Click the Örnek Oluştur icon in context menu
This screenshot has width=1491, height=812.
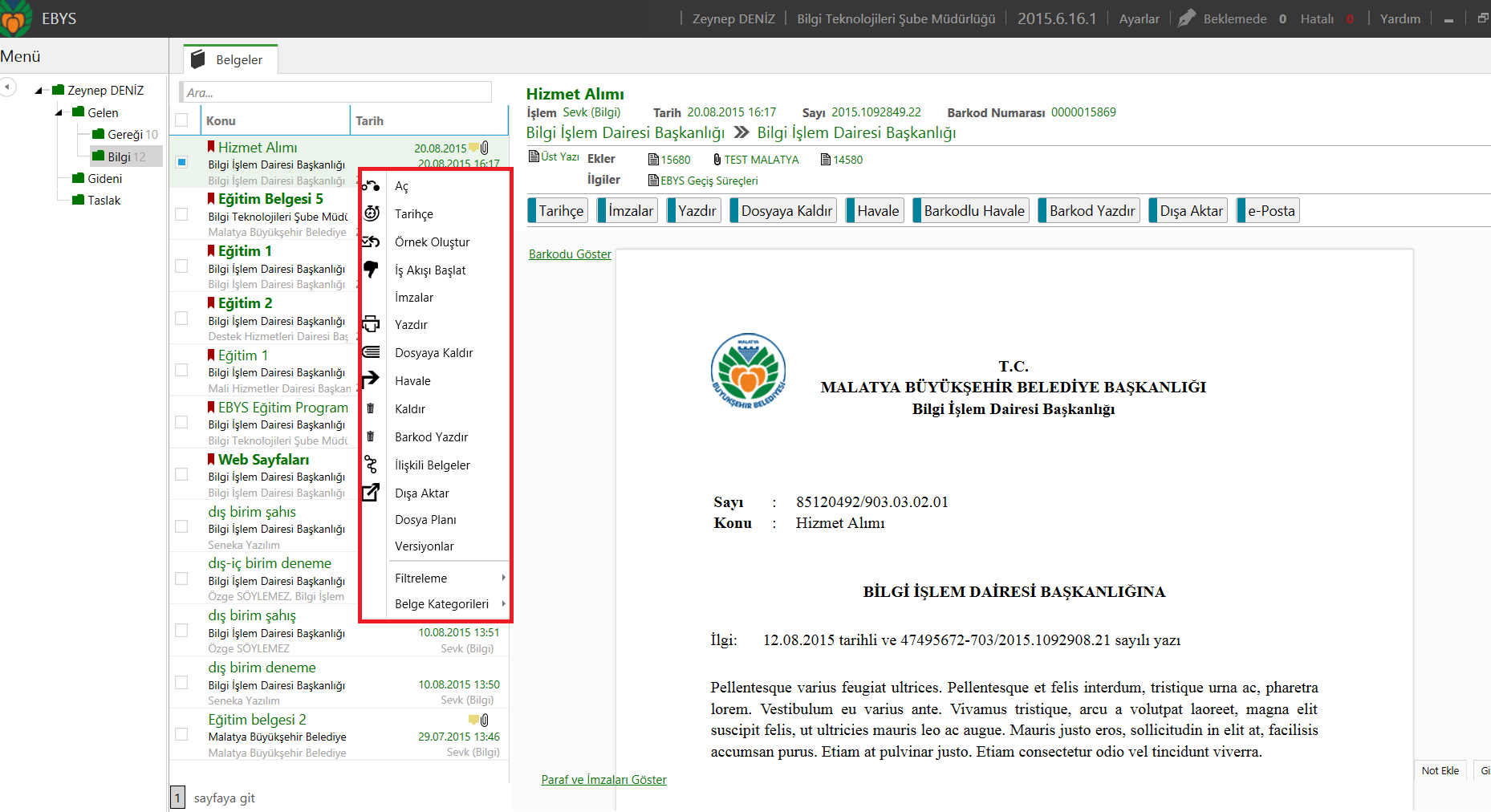371,242
